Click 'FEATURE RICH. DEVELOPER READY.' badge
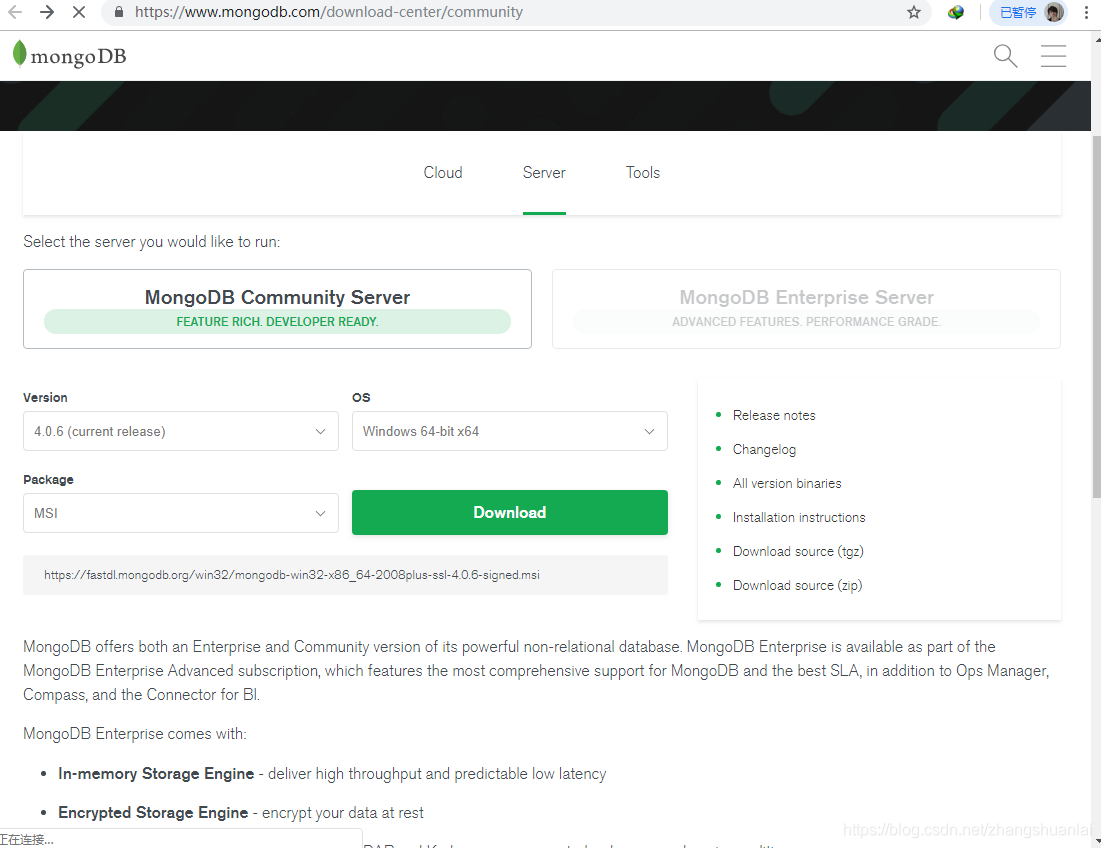 [277, 322]
